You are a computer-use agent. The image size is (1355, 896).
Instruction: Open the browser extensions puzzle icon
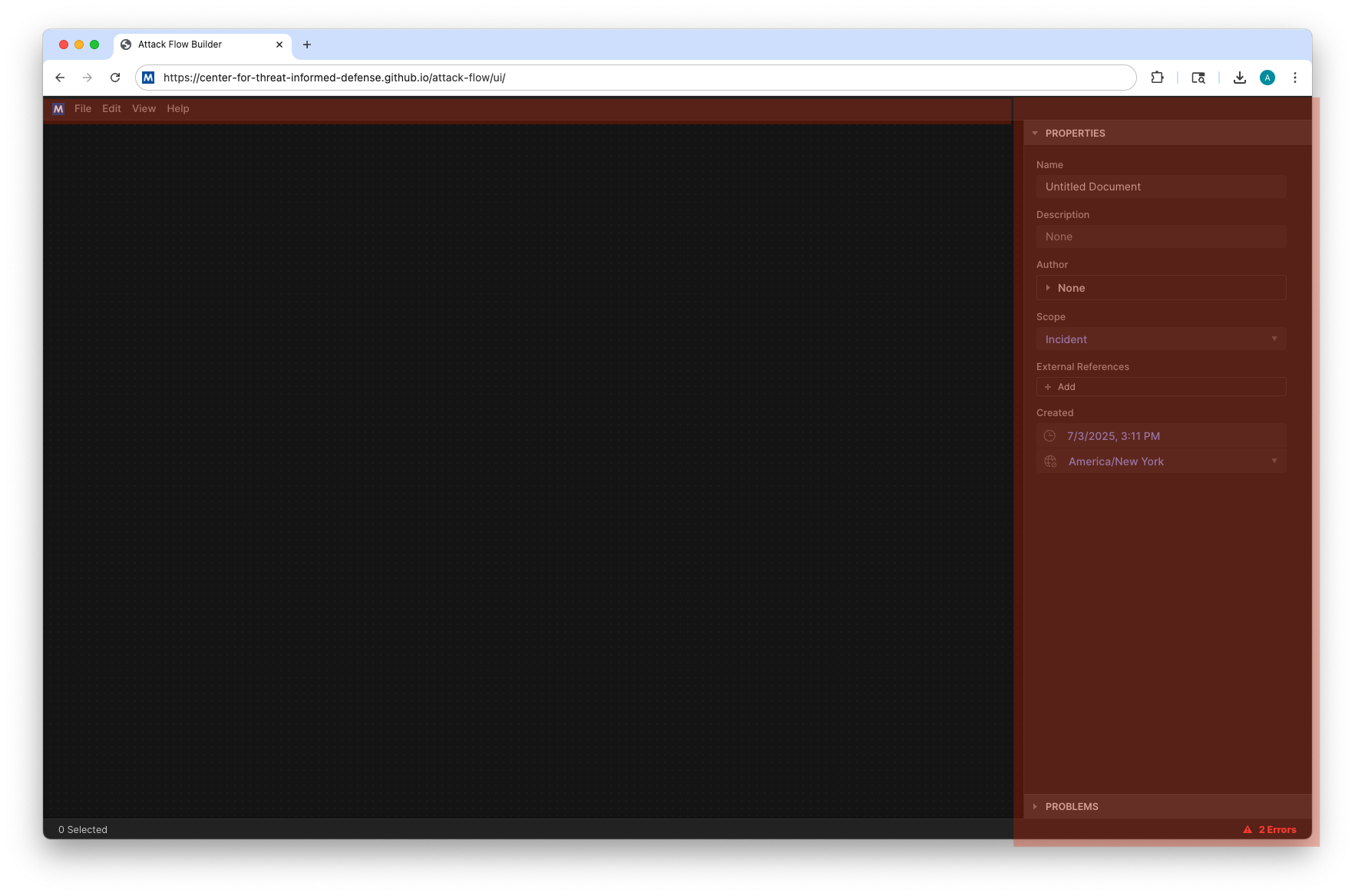[x=1157, y=78]
